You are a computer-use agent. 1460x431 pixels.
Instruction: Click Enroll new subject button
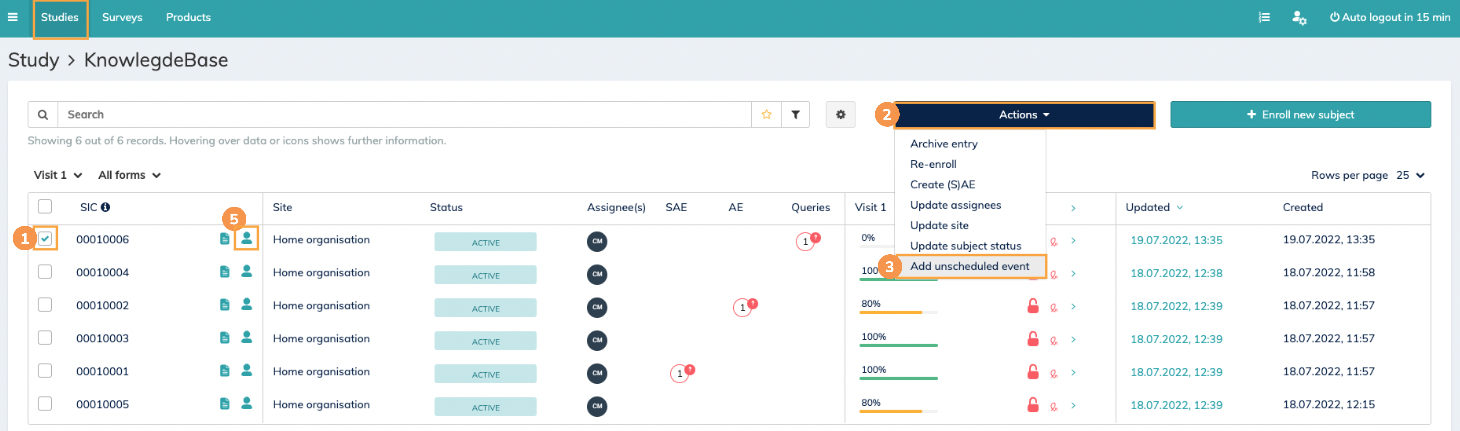coord(1300,115)
